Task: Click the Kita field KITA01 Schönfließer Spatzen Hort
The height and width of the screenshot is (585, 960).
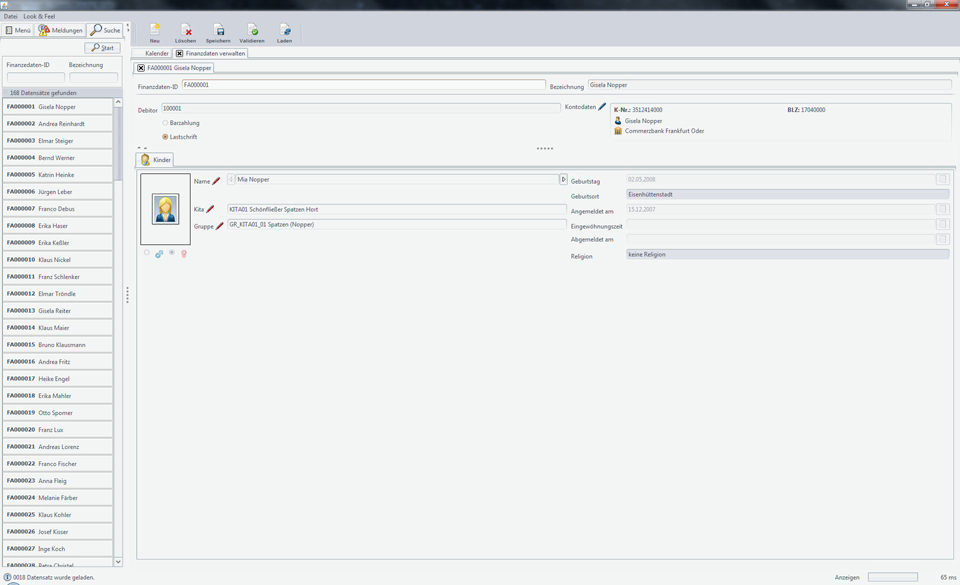Action: pyautogui.click(x=396, y=209)
